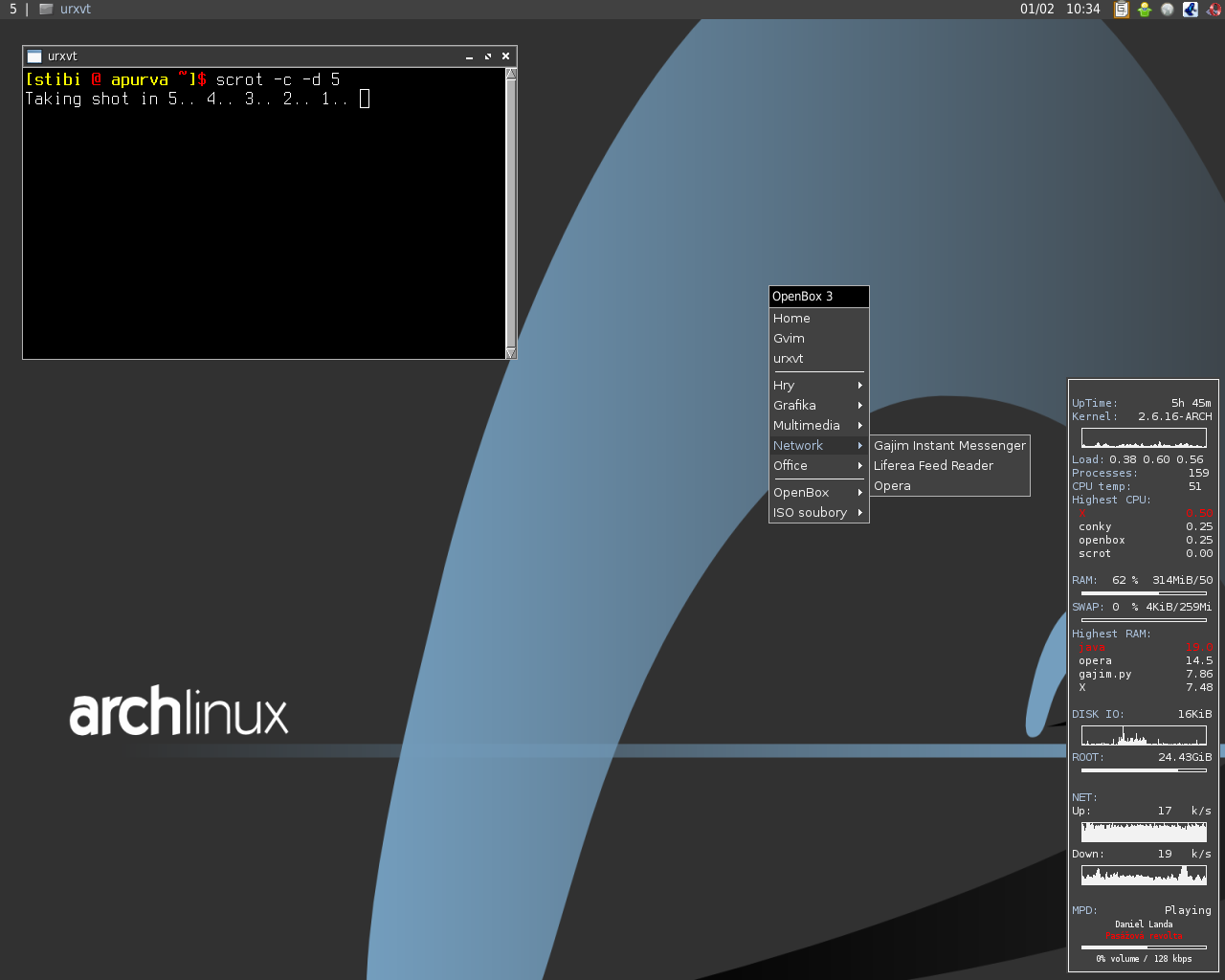
Task: Click the '[stibi @ apurva ~]$' prompt
Action: (116, 79)
